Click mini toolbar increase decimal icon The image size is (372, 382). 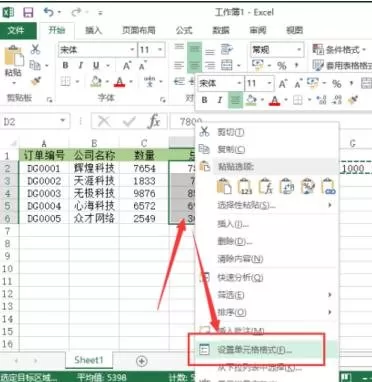click(x=322, y=100)
